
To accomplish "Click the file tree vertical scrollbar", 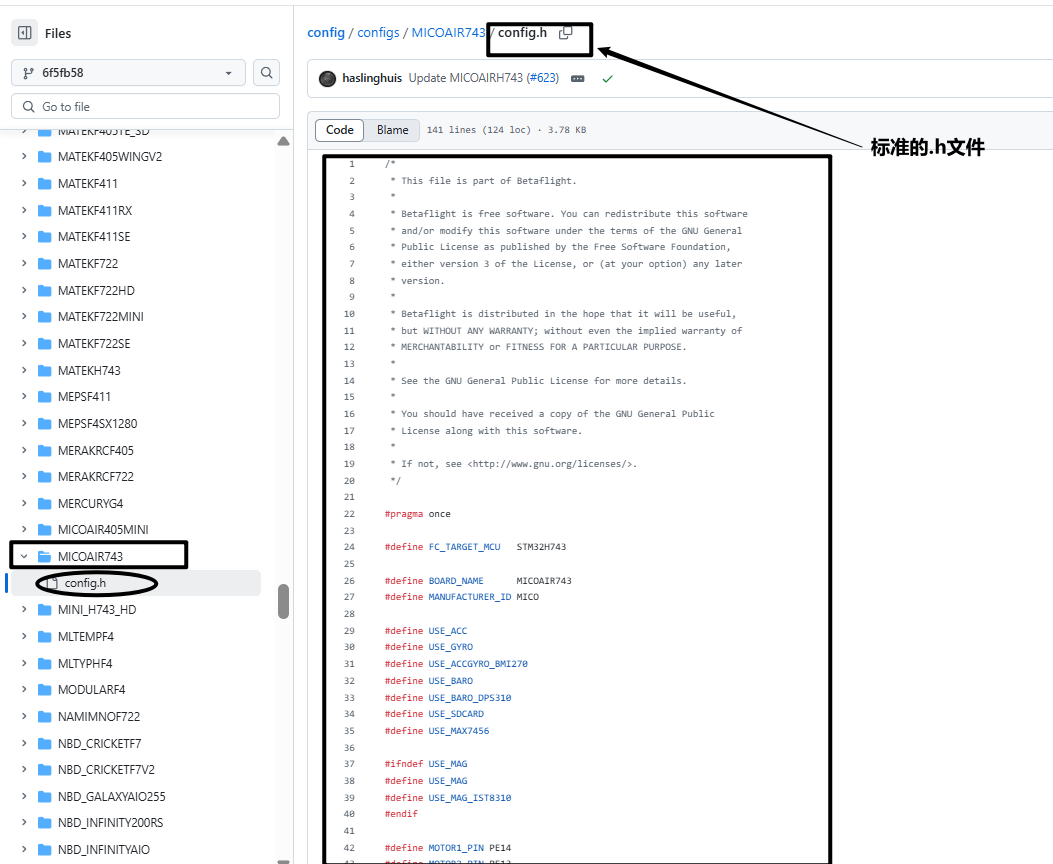I will pos(284,601).
